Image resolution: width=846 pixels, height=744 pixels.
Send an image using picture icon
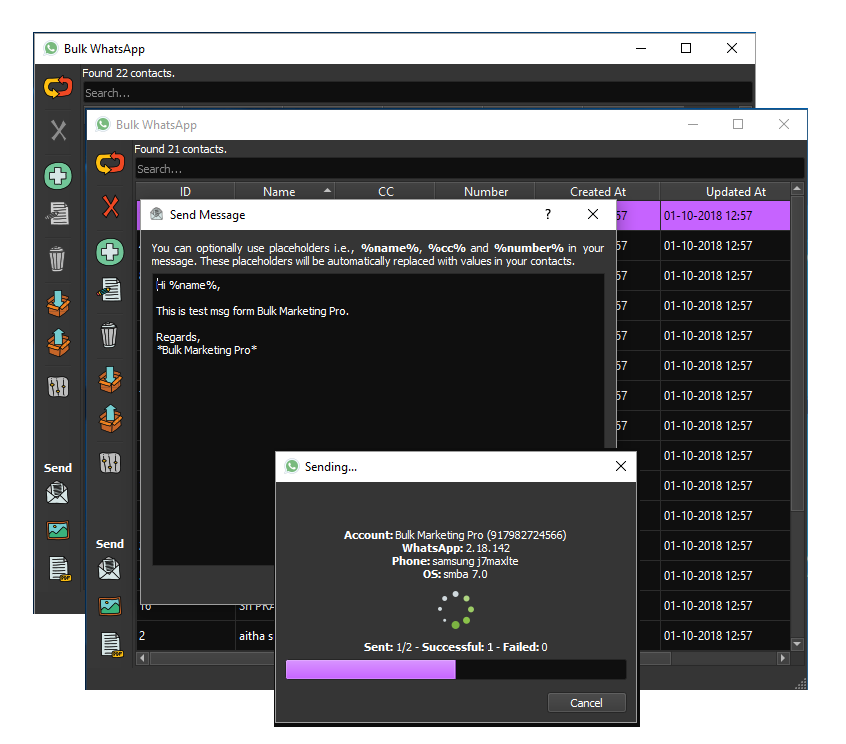[110, 605]
